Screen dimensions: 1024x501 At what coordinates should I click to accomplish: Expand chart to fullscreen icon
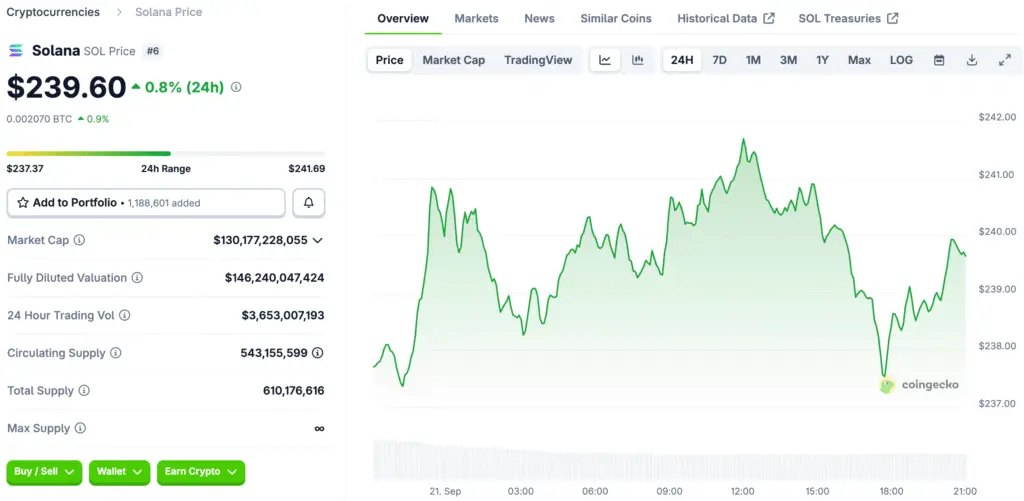(1005, 60)
